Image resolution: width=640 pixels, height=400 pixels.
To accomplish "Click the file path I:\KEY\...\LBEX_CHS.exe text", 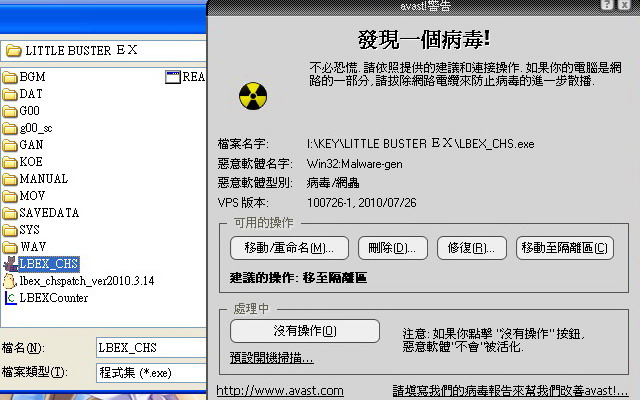I will [420, 144].
